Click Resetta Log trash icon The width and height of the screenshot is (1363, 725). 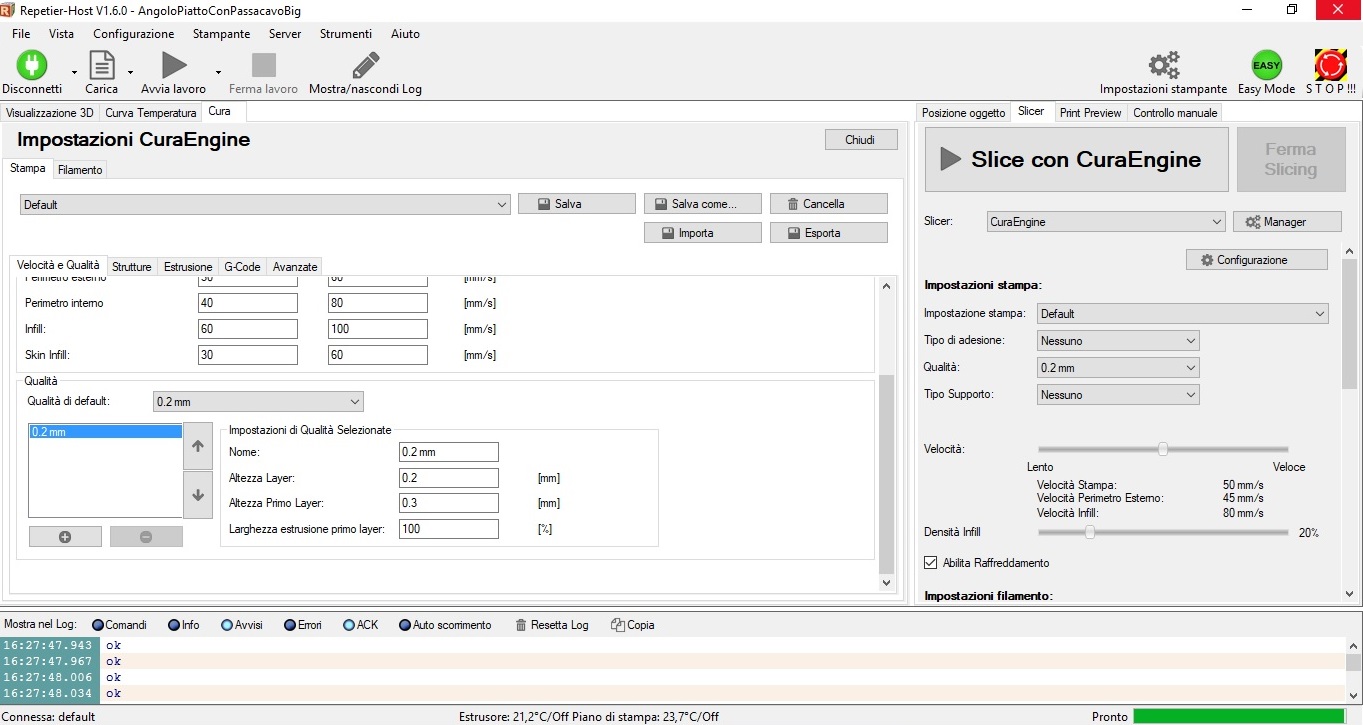pos(521,625)
